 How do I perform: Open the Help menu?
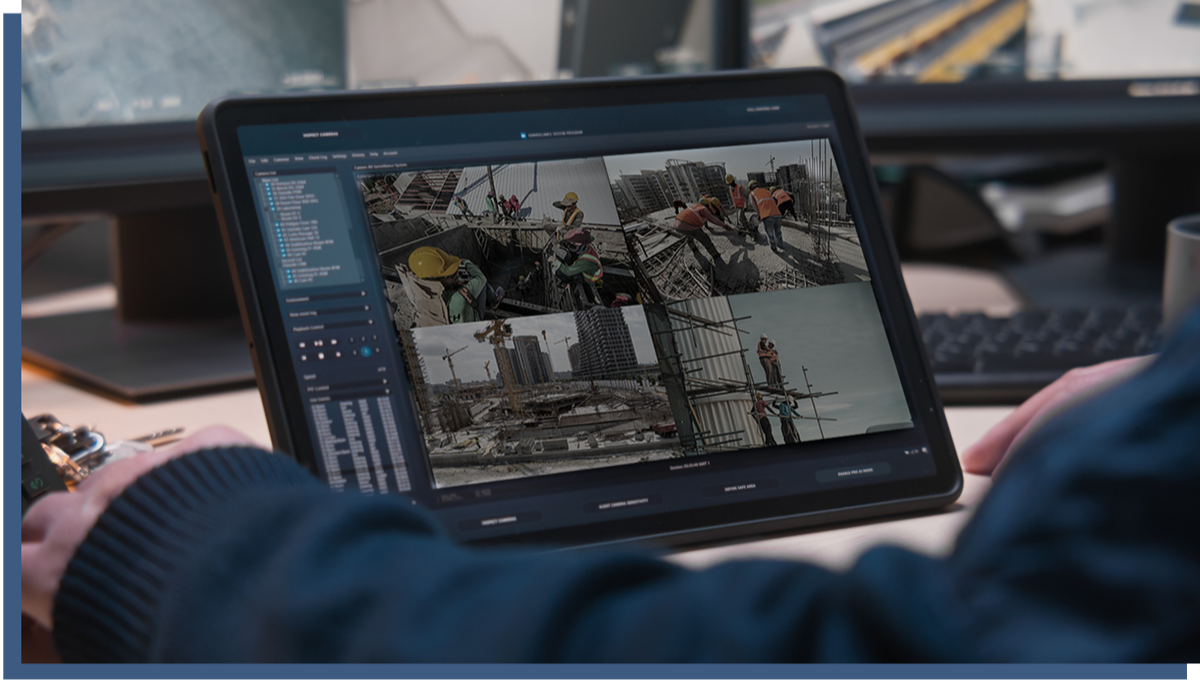(374, 154)
